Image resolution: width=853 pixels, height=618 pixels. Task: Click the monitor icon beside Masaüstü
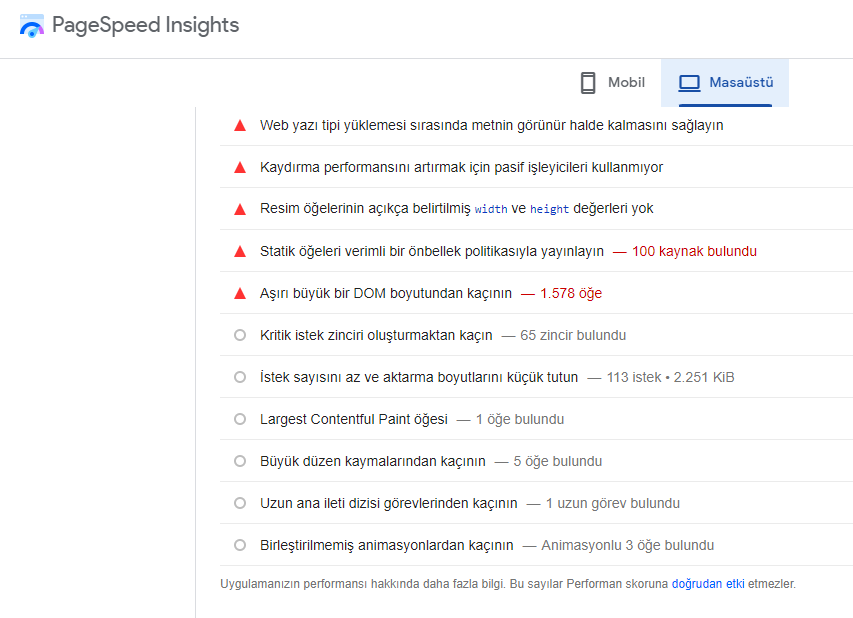(x=688, y=83)
